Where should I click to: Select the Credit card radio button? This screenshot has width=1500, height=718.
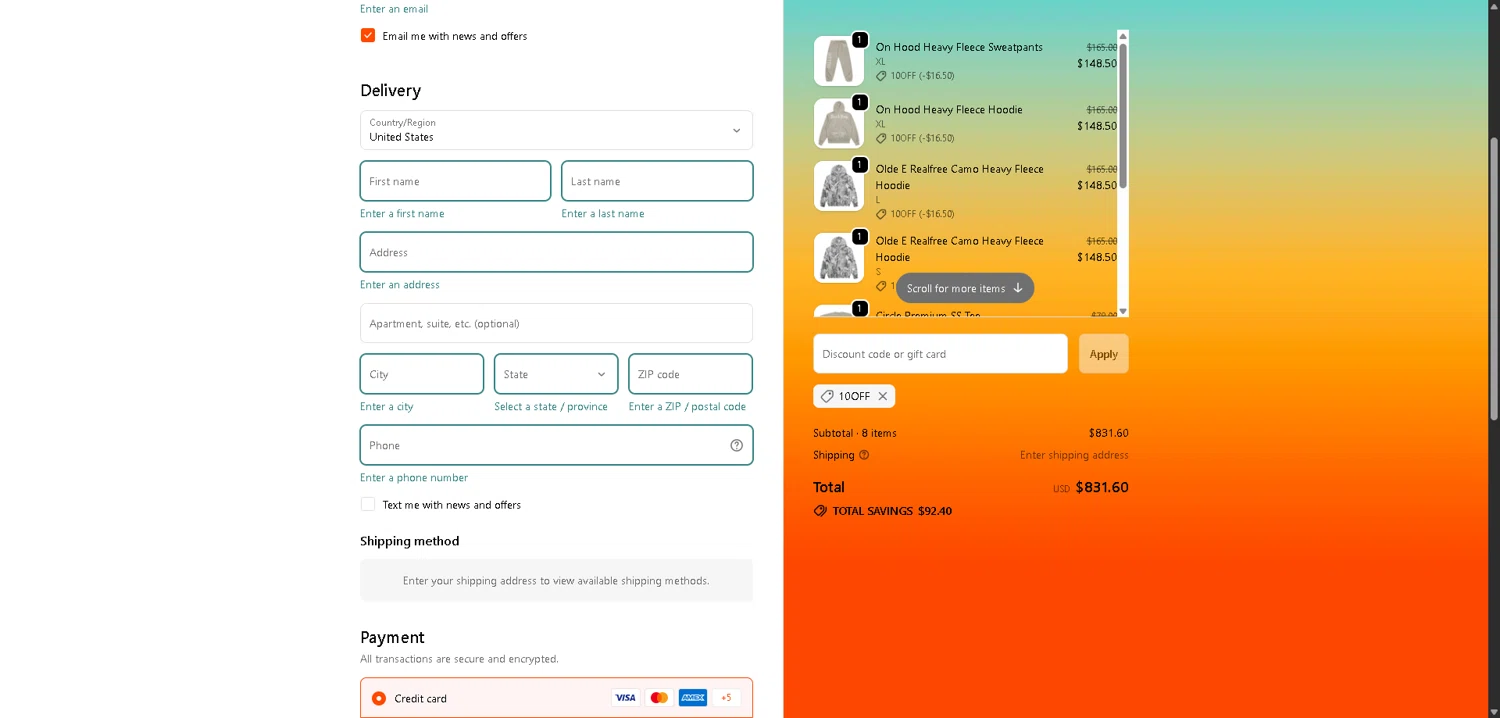[379, 699]
